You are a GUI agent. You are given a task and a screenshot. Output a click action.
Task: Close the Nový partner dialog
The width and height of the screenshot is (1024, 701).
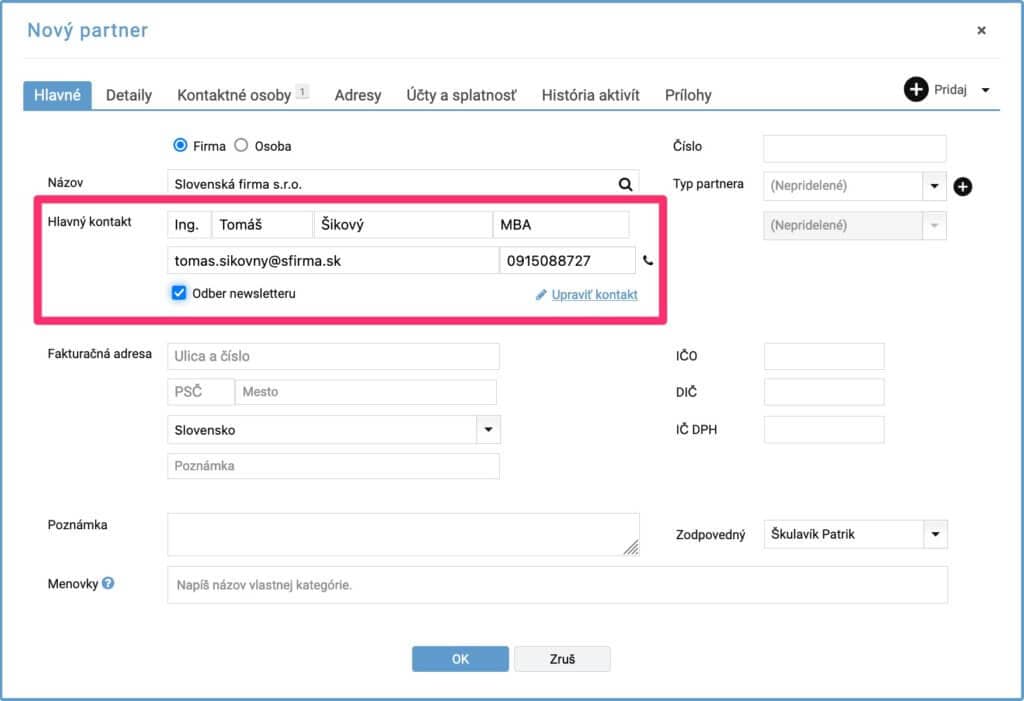[981, 30]
